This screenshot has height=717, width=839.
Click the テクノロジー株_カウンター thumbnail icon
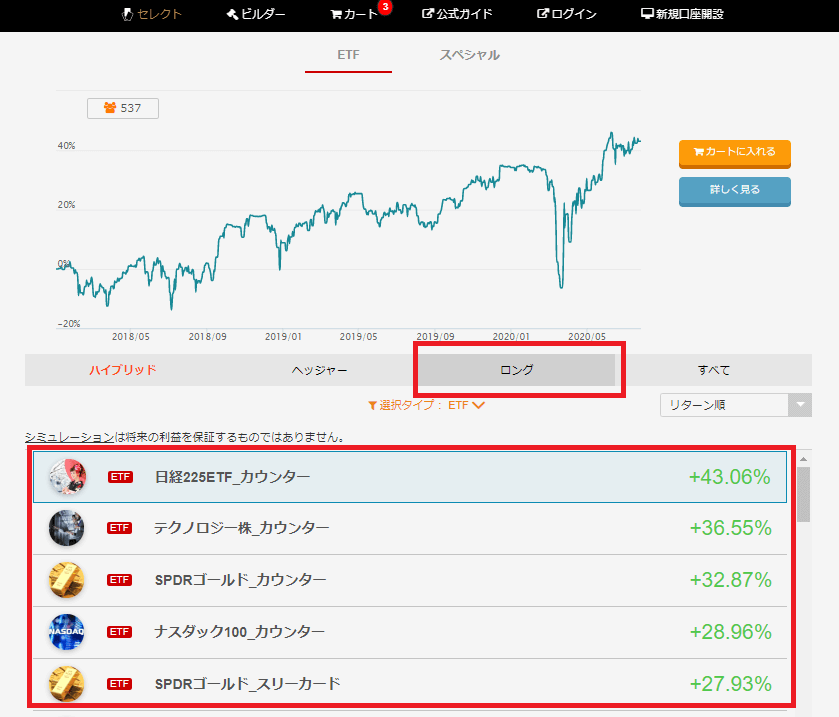pos(67,528)
